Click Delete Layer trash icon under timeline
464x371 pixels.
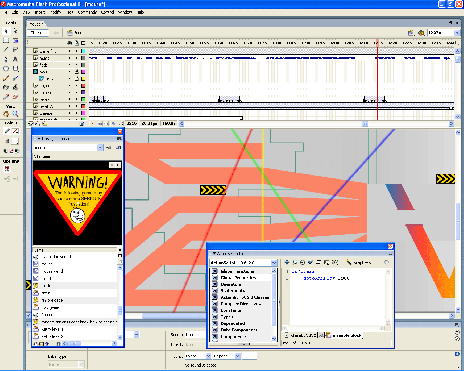click(x=82, y=124)
